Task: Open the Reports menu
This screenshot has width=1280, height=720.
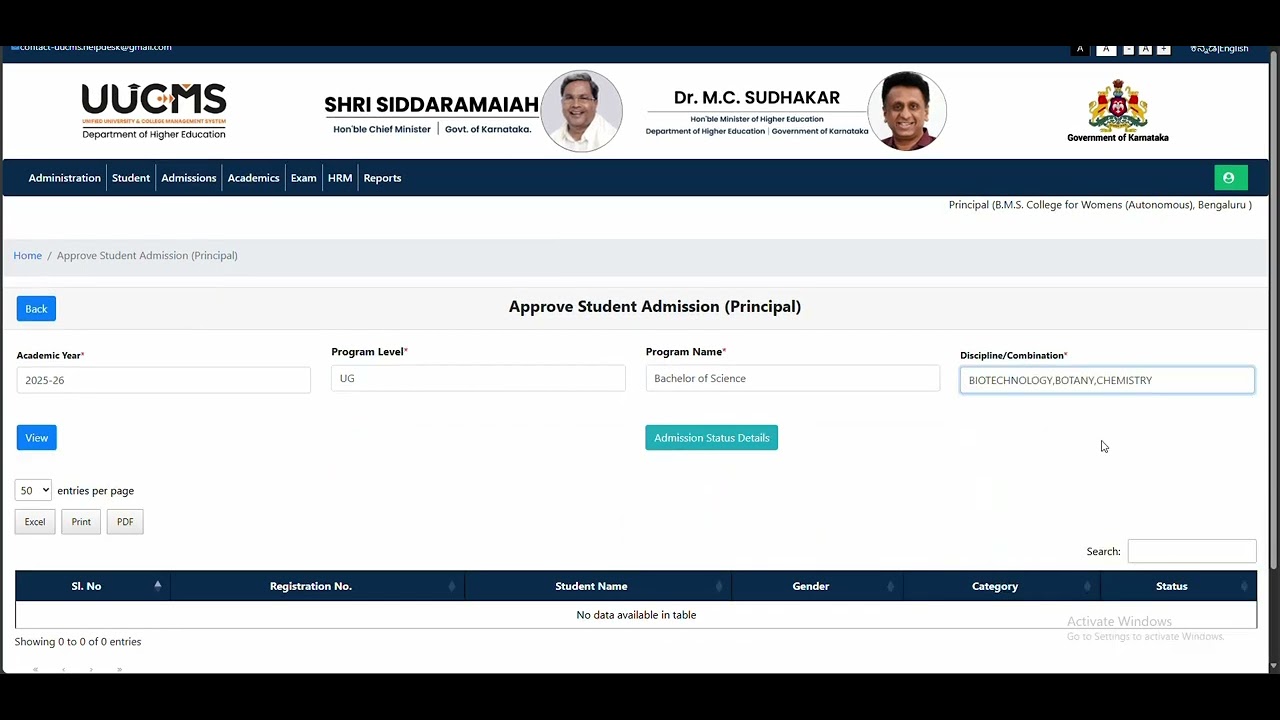Action: 382,178
